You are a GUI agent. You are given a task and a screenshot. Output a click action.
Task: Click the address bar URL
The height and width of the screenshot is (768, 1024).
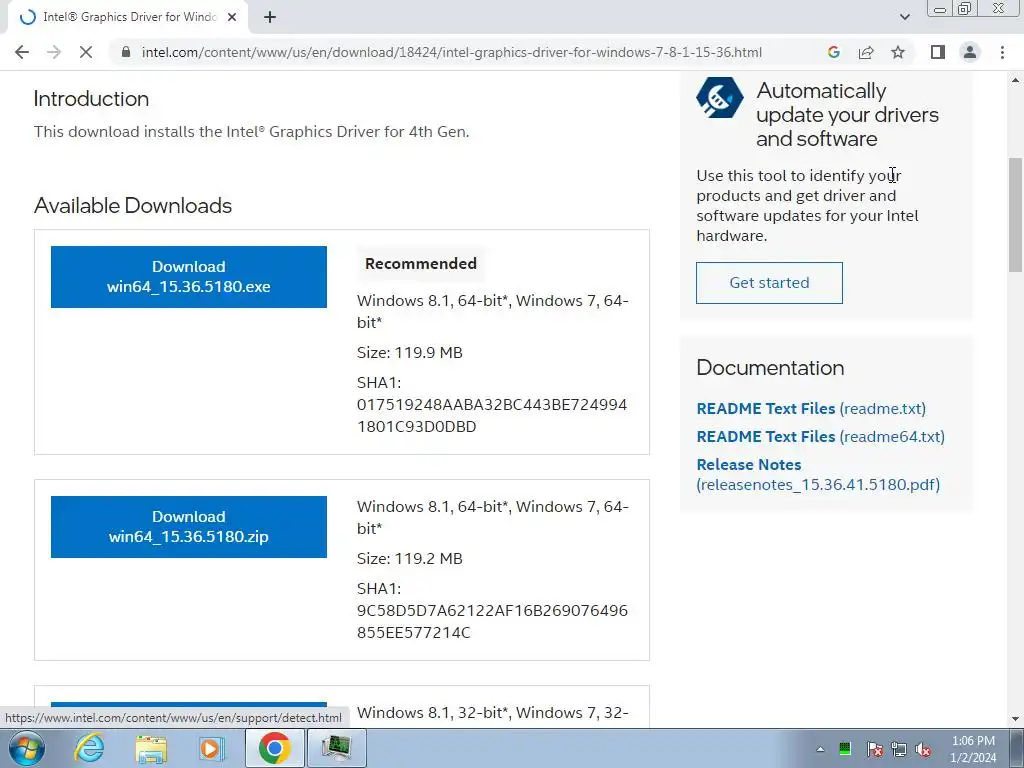pyautogui.click(x=451, y=52)
